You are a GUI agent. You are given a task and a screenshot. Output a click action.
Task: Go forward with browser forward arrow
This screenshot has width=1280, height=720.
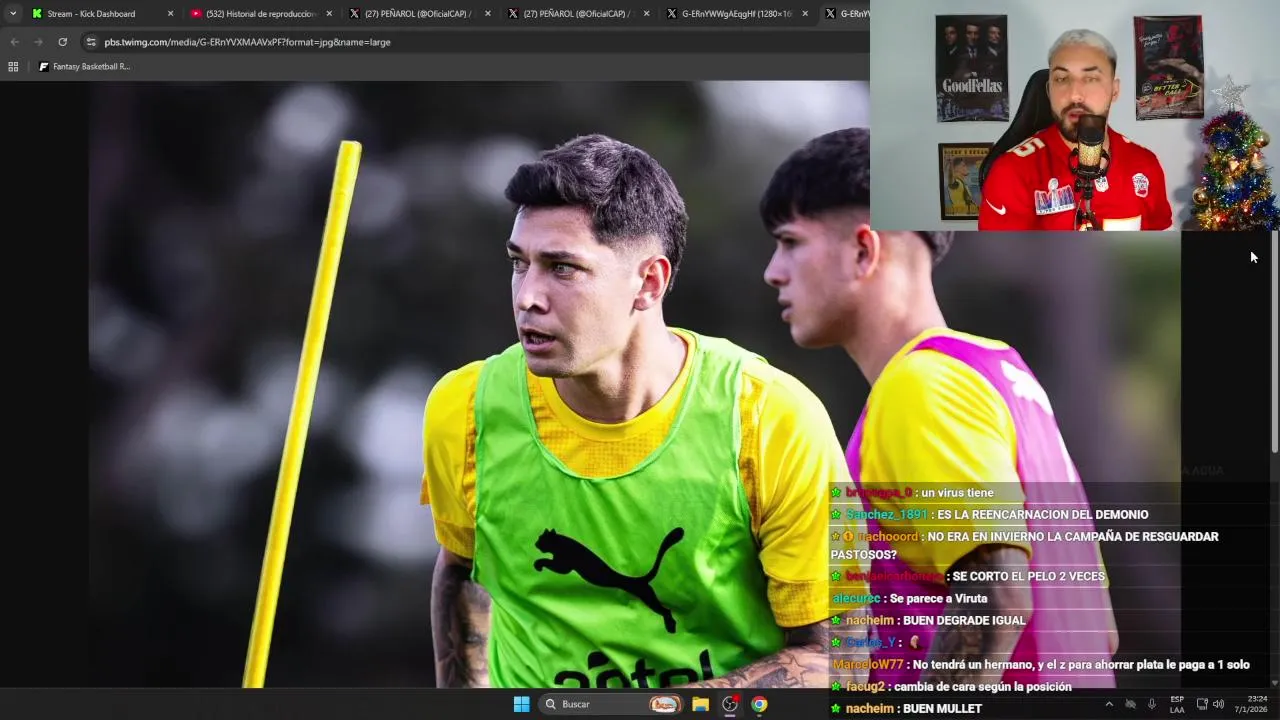pyautogui.click(x=38, y=42)
